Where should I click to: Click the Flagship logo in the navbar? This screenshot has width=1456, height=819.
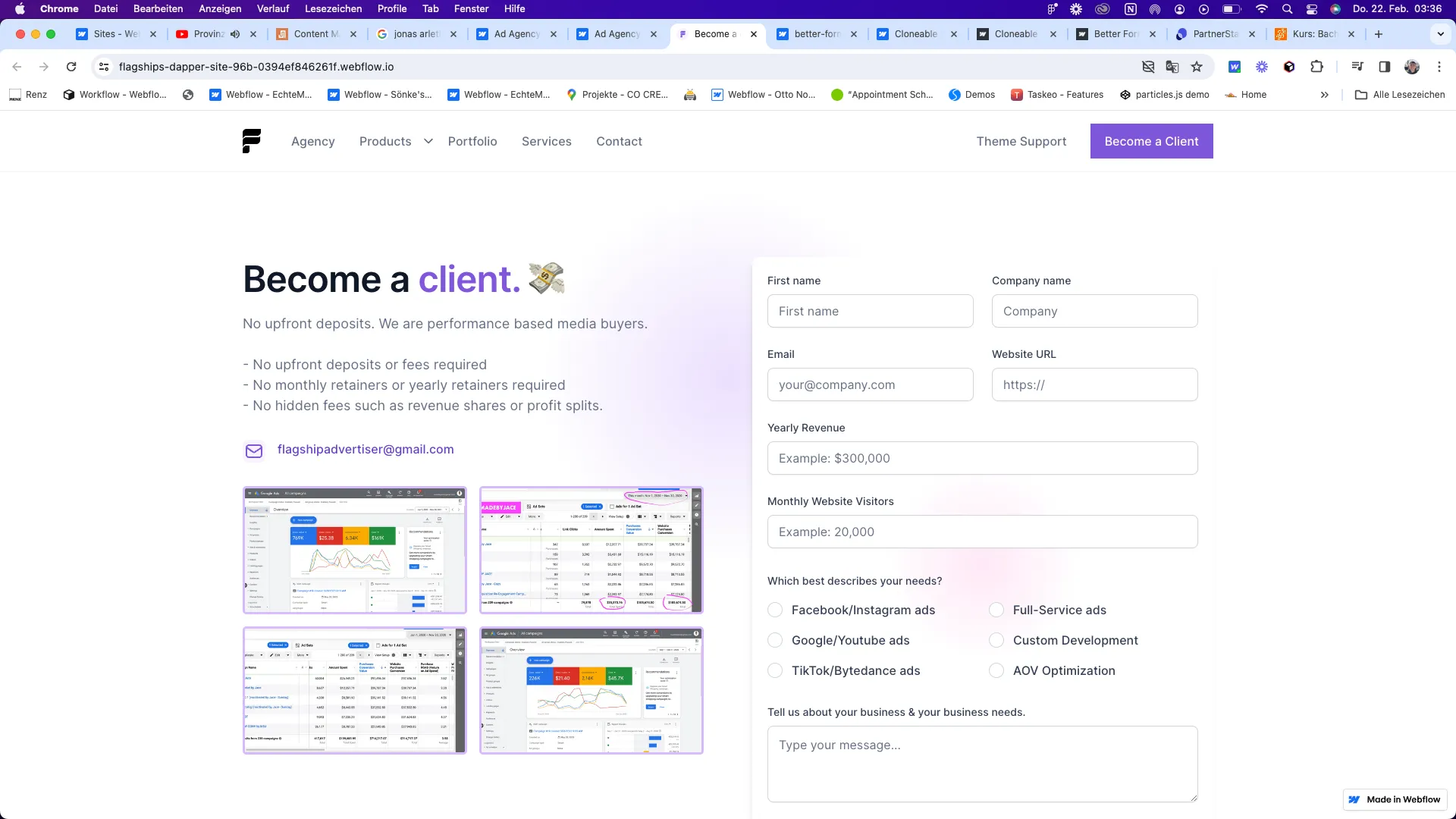pyautogui.click(x=251, y=140)
